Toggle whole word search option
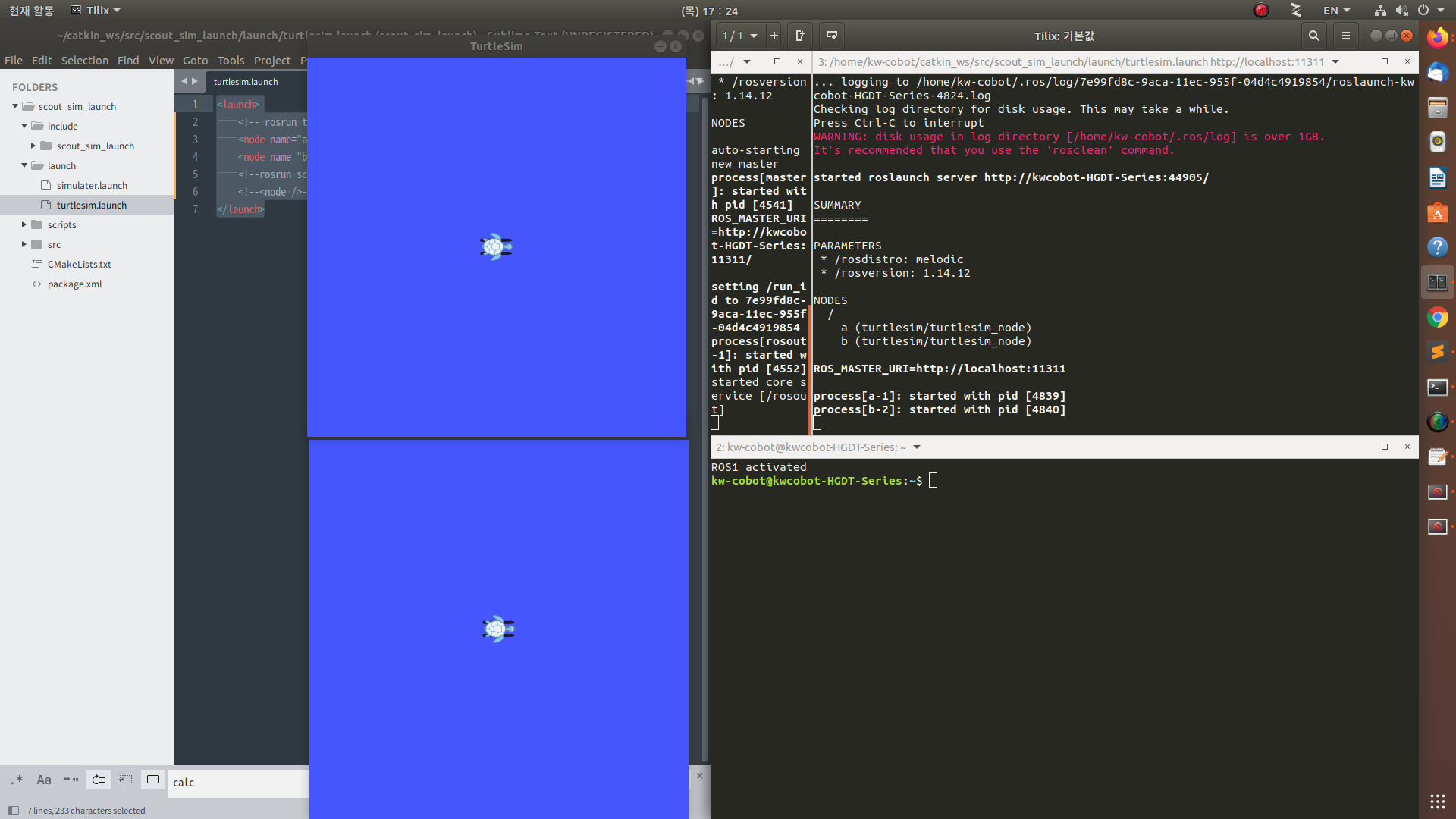This screenshot has height=819, width=1456. (x=71, y=780)
